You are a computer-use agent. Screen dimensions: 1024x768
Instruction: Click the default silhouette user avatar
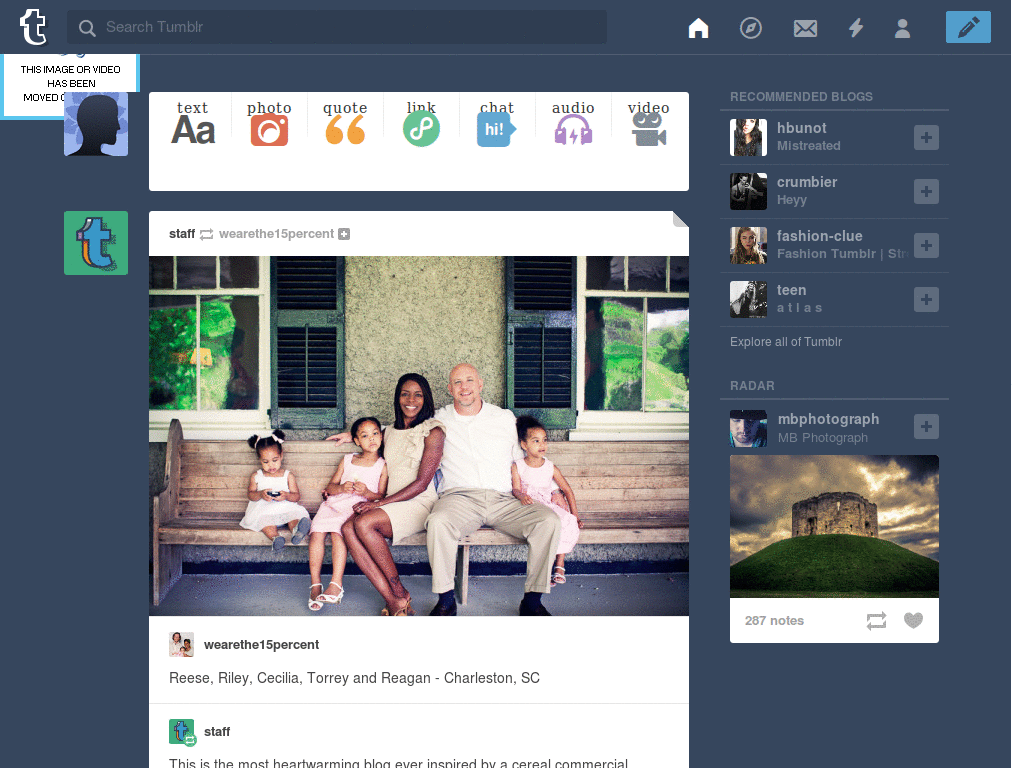96,124
